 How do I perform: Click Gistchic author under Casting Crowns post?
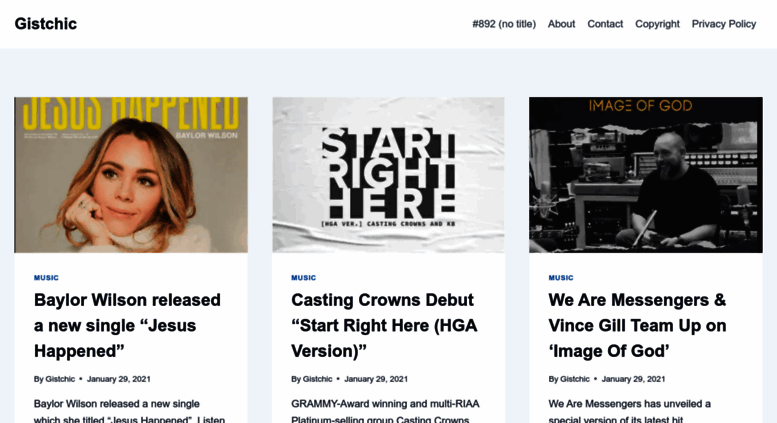pos(317,379)
